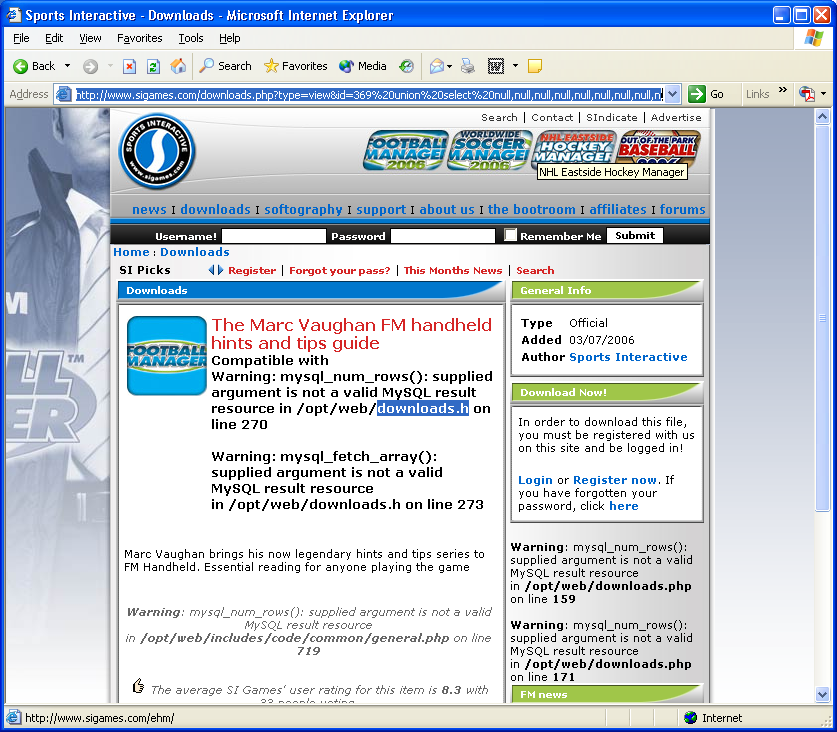The width and height of the screenshot is (837, 732).
Task: Click the Sports Interactive author link
Action: pos(628,357)
